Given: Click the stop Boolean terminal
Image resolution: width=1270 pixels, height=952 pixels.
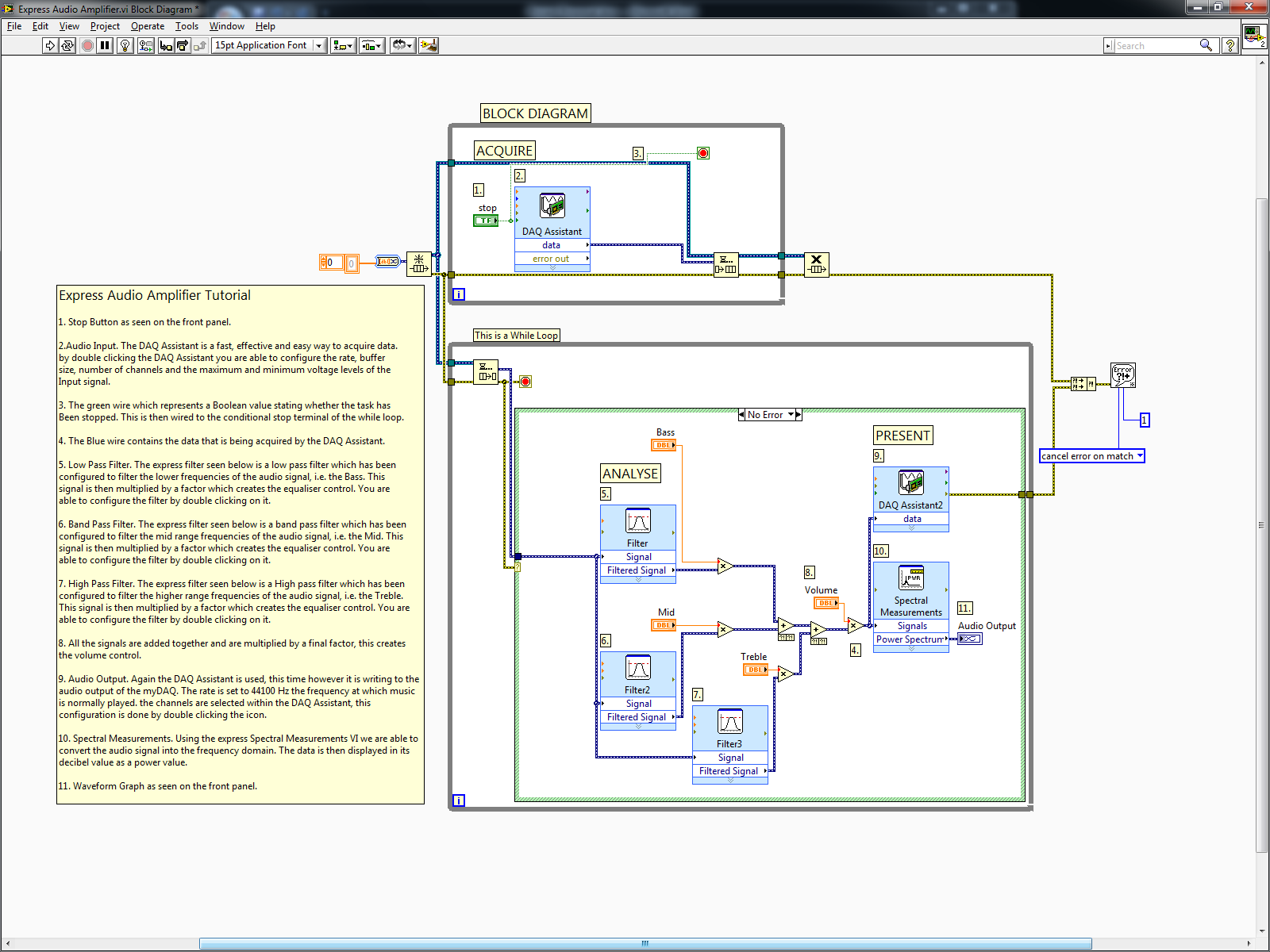Looking at the screenshot, I should click(x=487, y=221).
